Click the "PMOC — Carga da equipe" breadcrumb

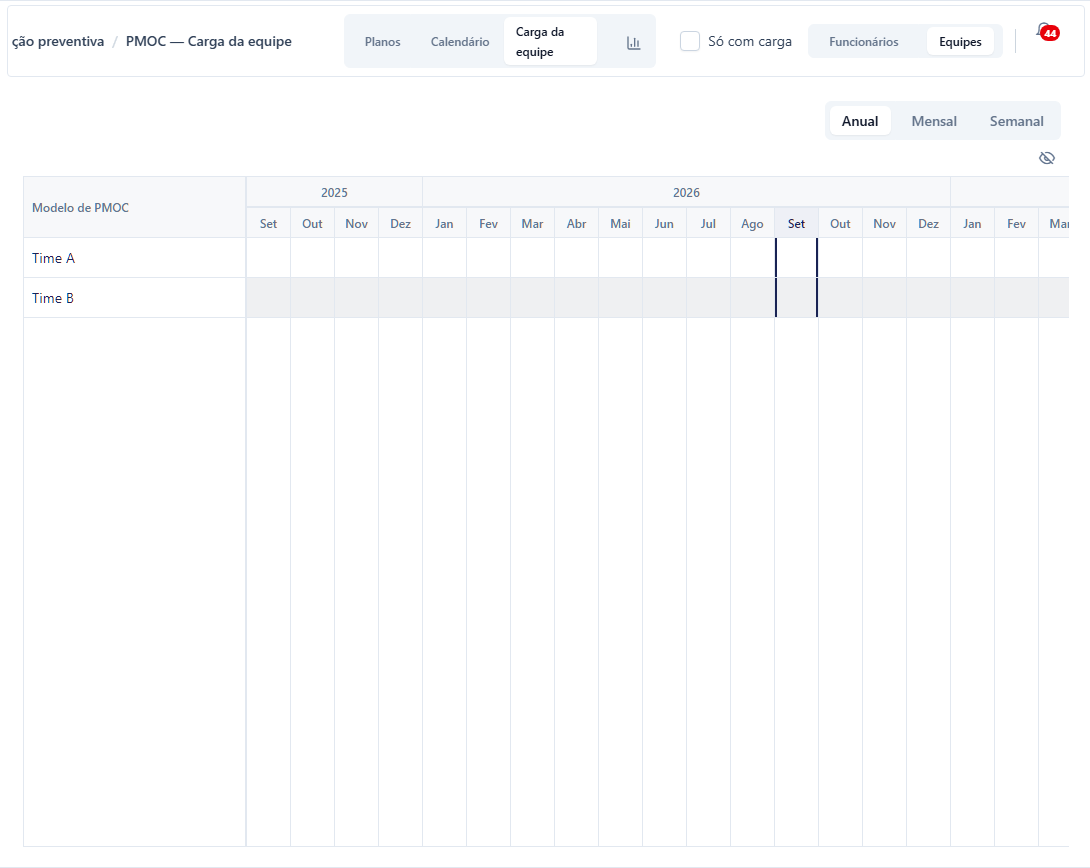209,42
